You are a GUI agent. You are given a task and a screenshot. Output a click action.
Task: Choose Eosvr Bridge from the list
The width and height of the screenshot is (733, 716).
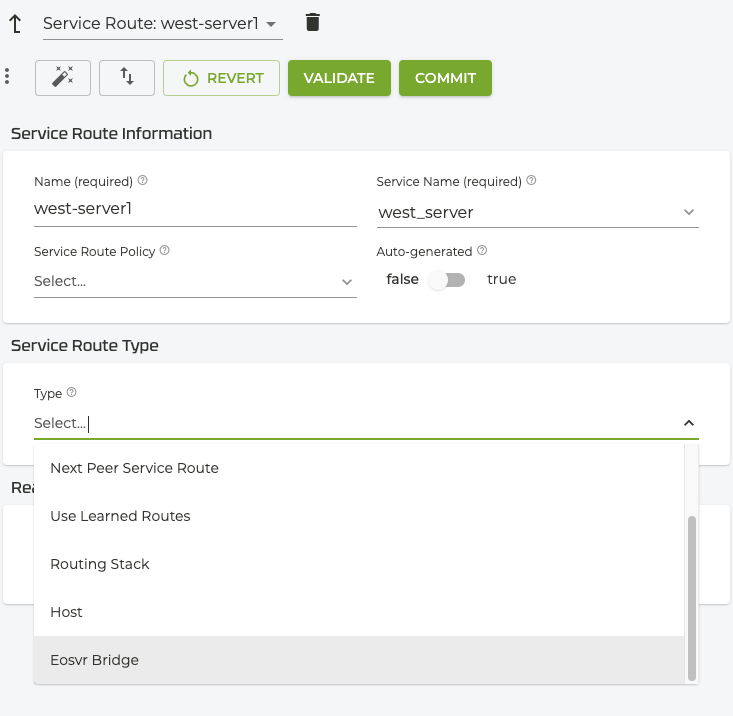[95, 660]
